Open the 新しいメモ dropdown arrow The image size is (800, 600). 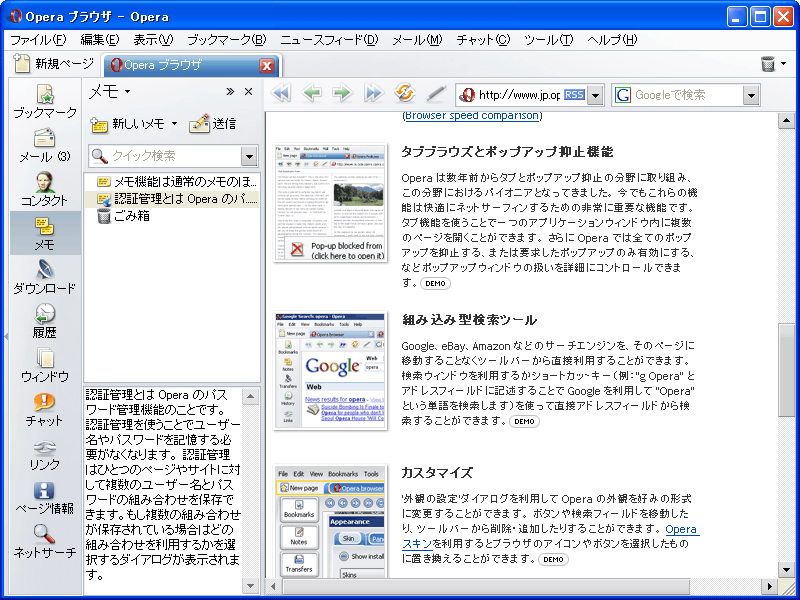(x=174, y=123)
